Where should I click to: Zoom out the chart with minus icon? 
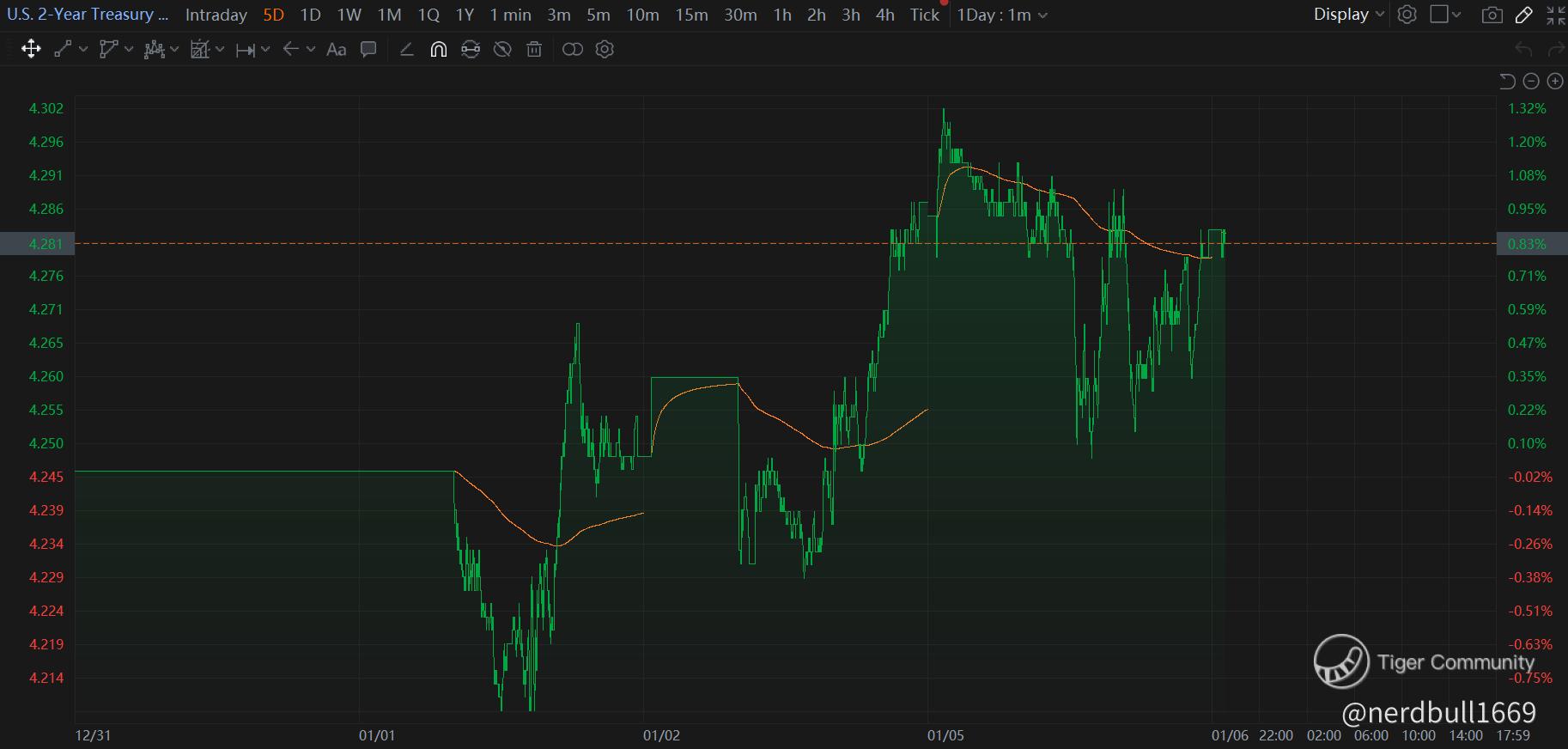click(1531, 81)
